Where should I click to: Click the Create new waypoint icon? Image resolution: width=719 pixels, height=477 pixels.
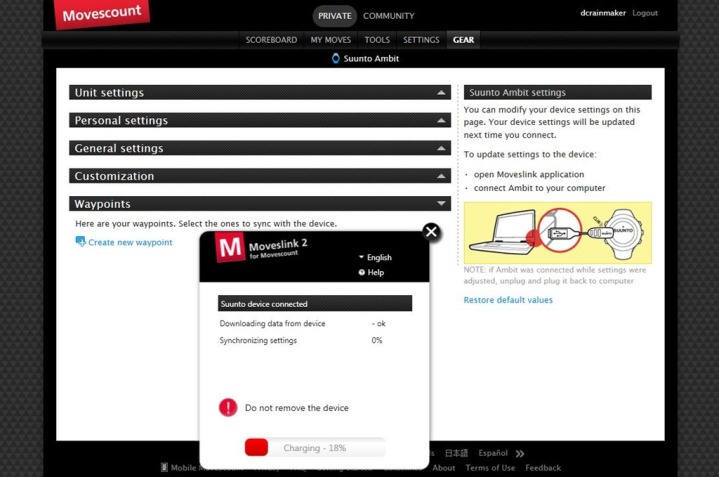coord(80,241)
